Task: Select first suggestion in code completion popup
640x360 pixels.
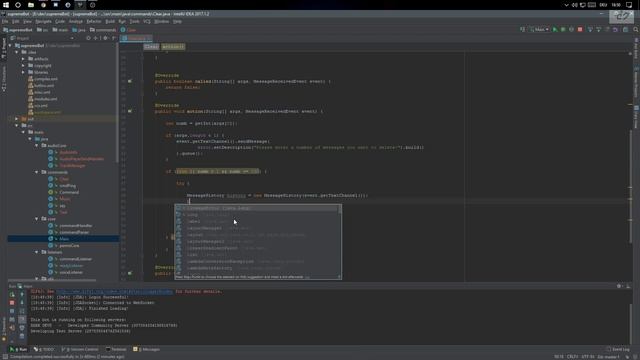Action: click(258, 208)
